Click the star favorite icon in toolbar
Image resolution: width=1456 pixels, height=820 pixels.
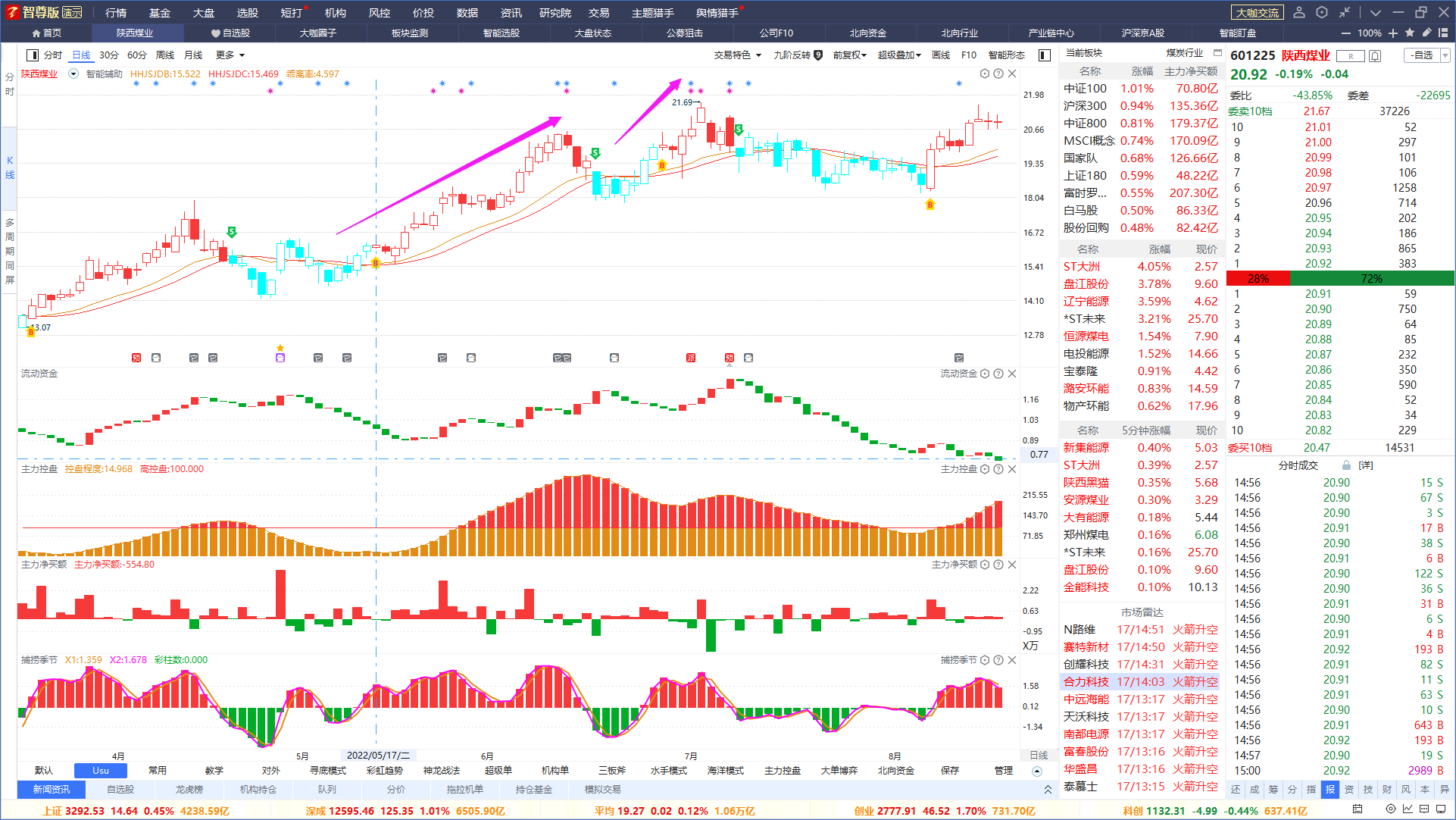[x=1410, y=33]
